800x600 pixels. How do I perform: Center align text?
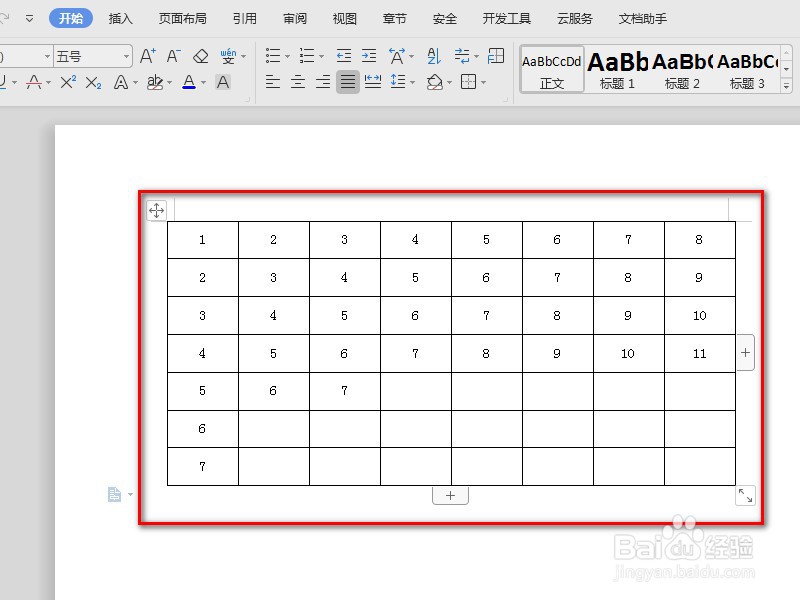coord(298,82)
